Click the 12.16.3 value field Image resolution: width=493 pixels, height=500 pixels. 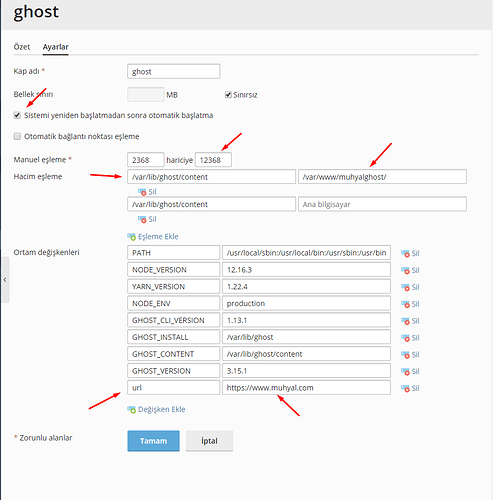[306, 270]
